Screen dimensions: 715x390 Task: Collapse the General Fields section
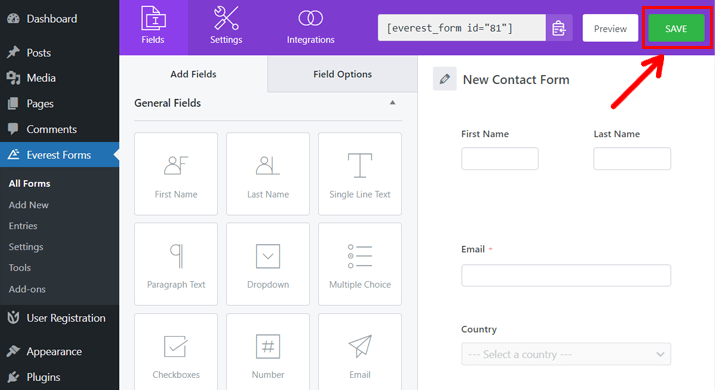tap(392, 103)
